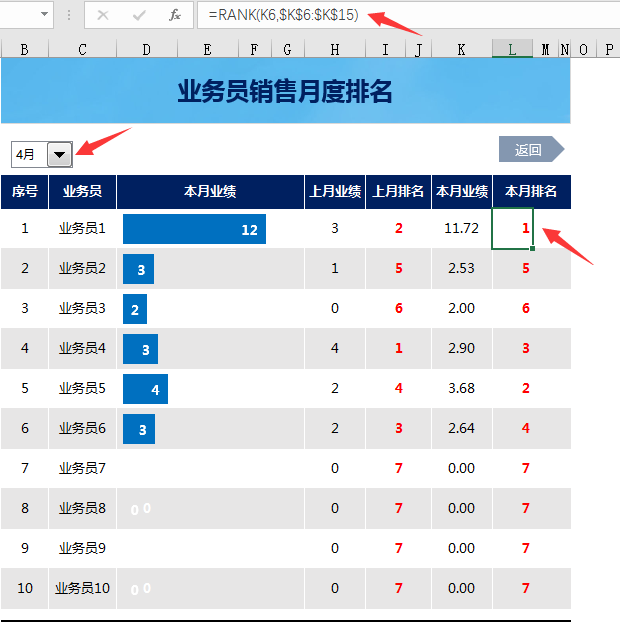Select the 3.68 performance cell

tap(462, 388)
